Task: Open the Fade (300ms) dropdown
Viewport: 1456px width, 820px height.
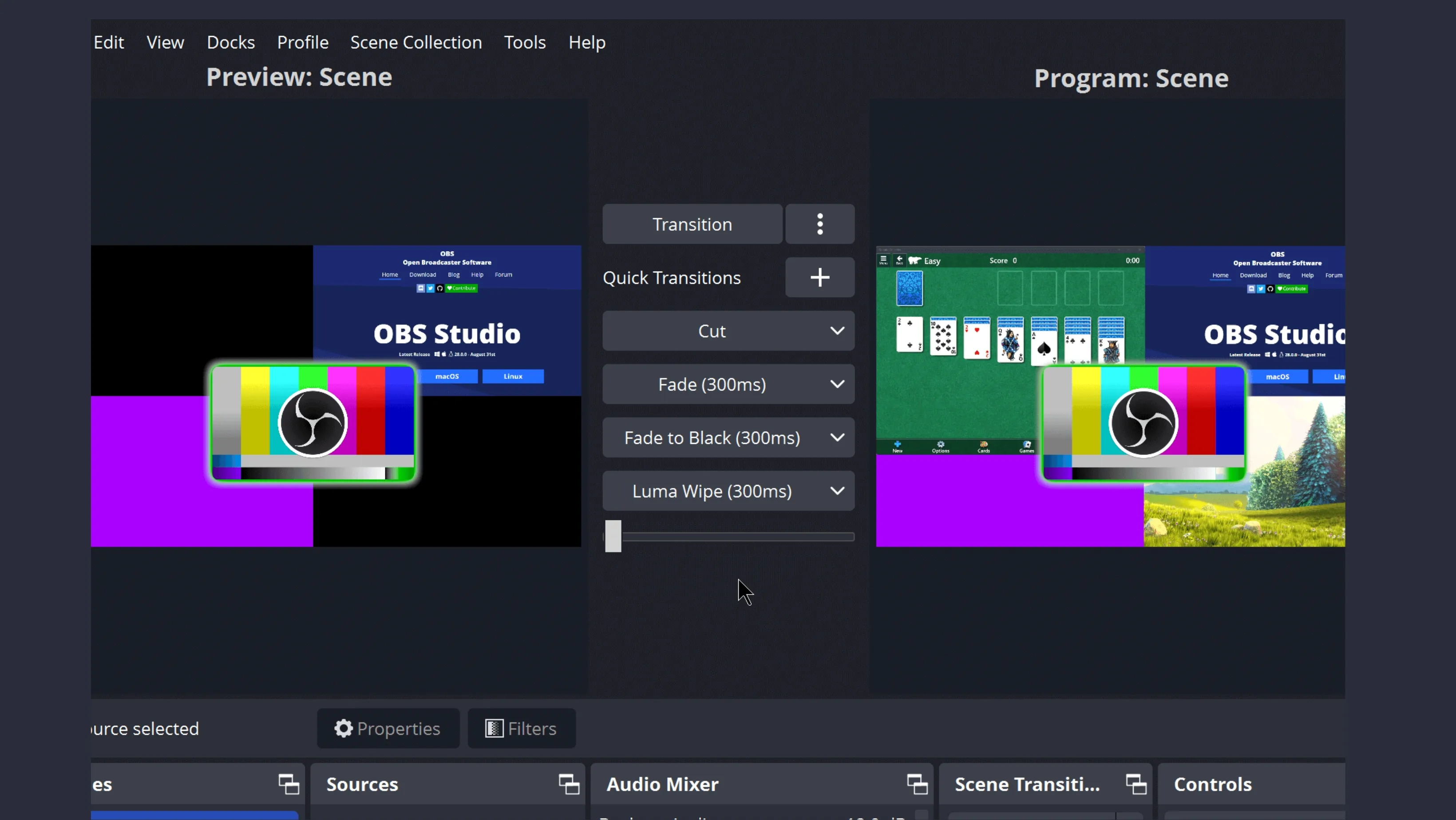Action: coord(838,384)
